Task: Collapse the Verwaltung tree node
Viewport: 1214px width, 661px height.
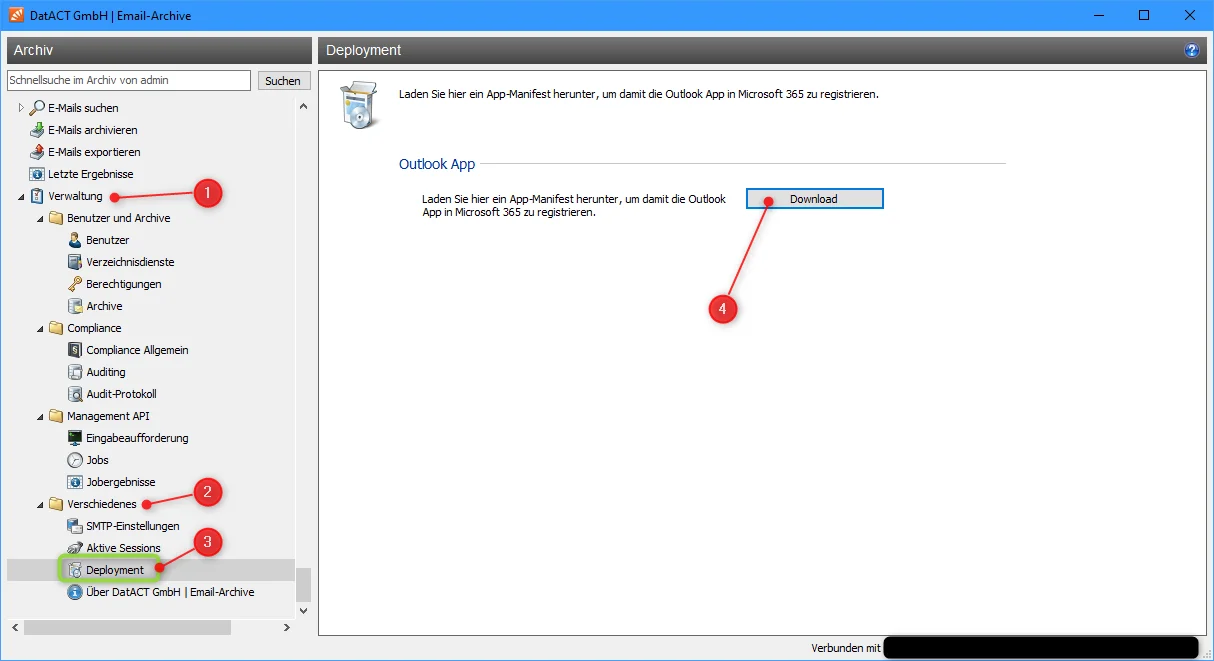Action: [x=21, y=197]
